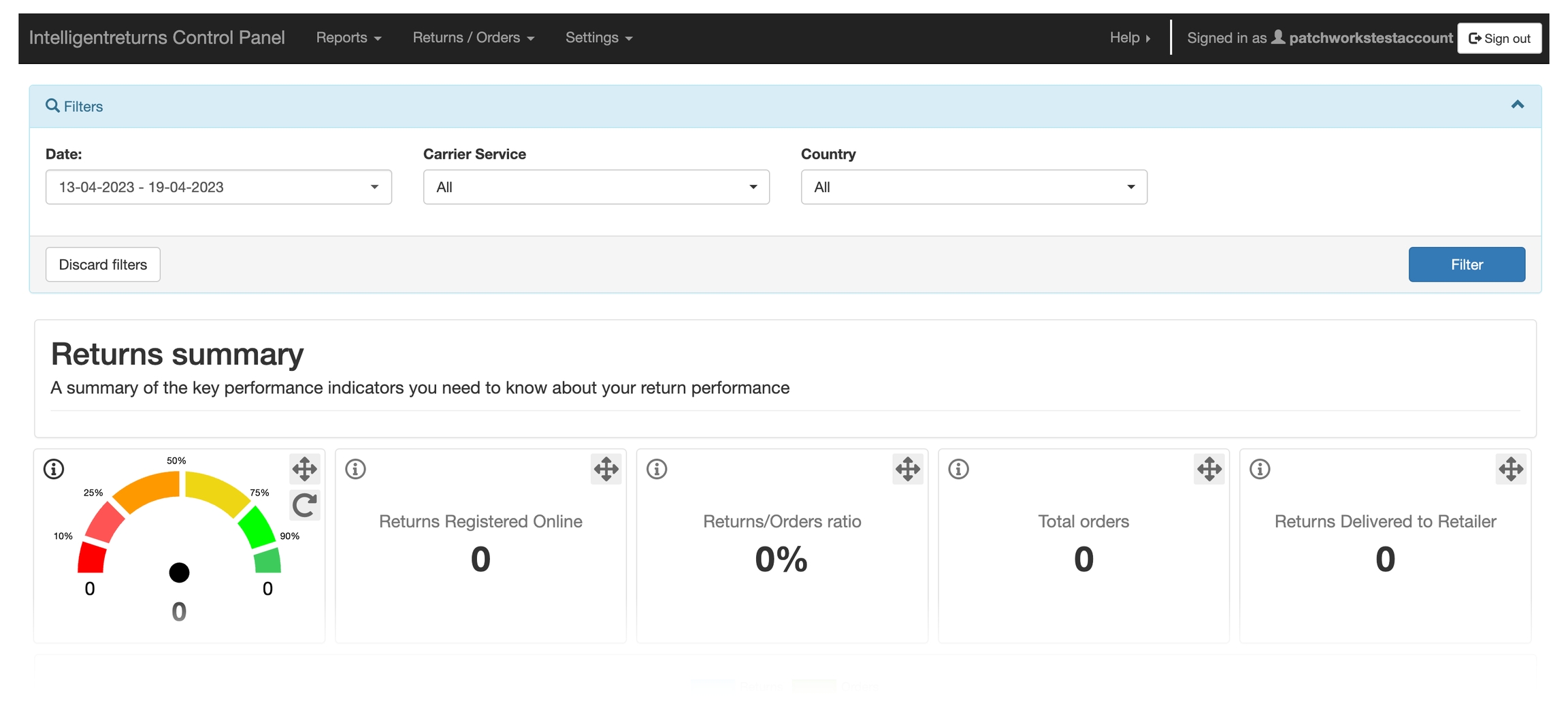Viewport: 1568px width, 718px height.
Task: Open the Date range dropdown
Action: [x=218, y=187]
